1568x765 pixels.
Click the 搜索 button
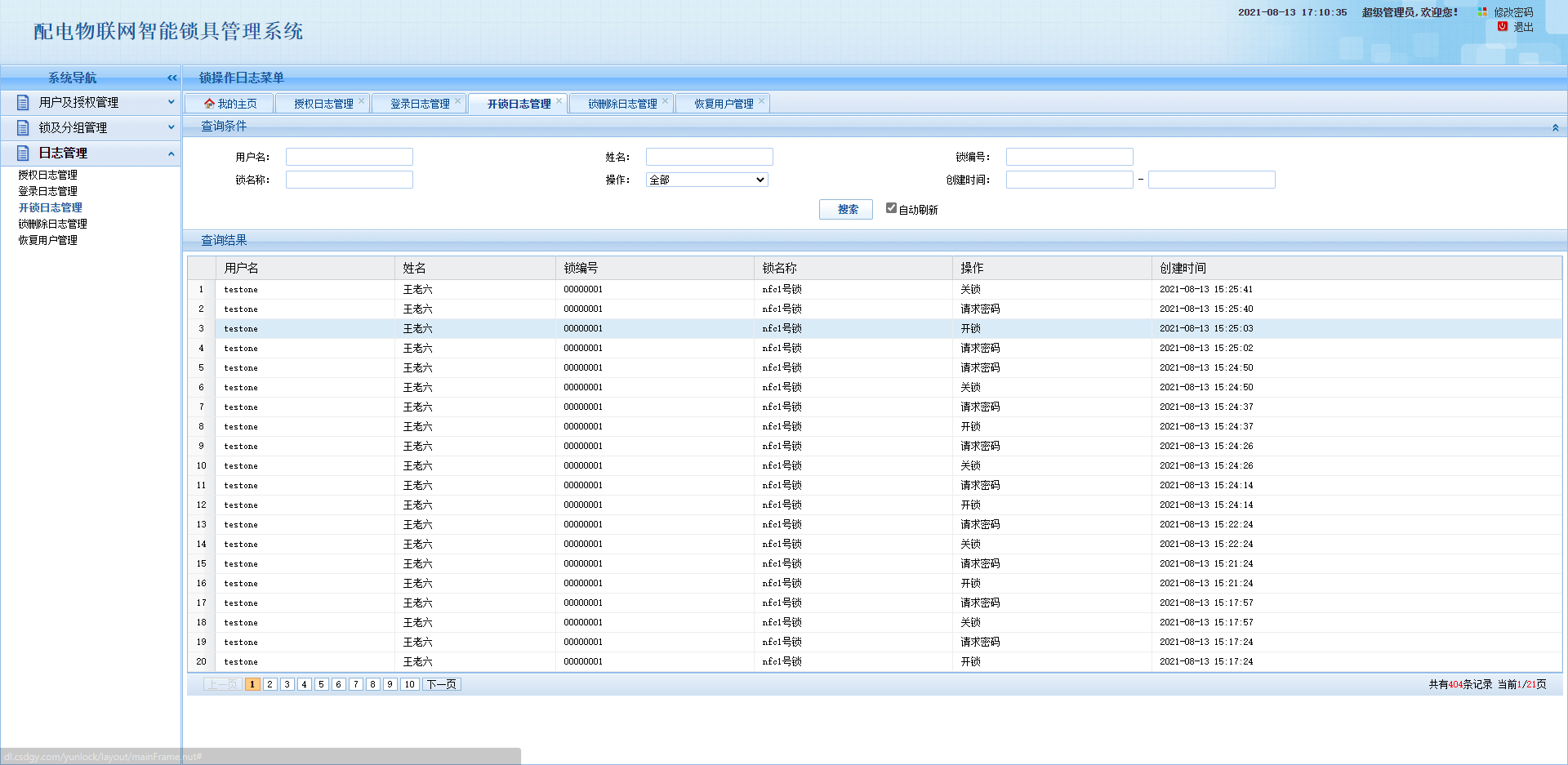pos(846,210)
